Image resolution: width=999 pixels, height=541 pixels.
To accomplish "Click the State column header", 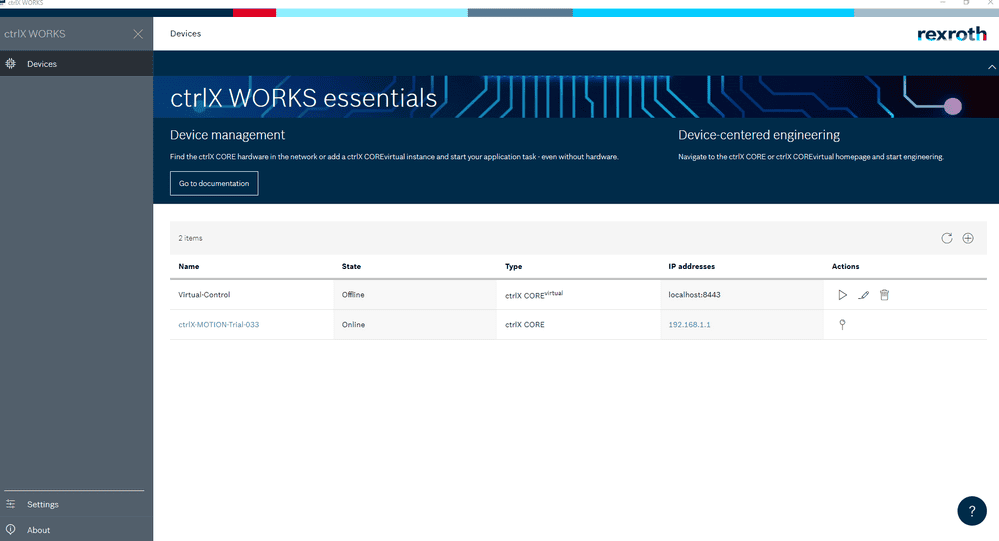I will coord(351,267).
